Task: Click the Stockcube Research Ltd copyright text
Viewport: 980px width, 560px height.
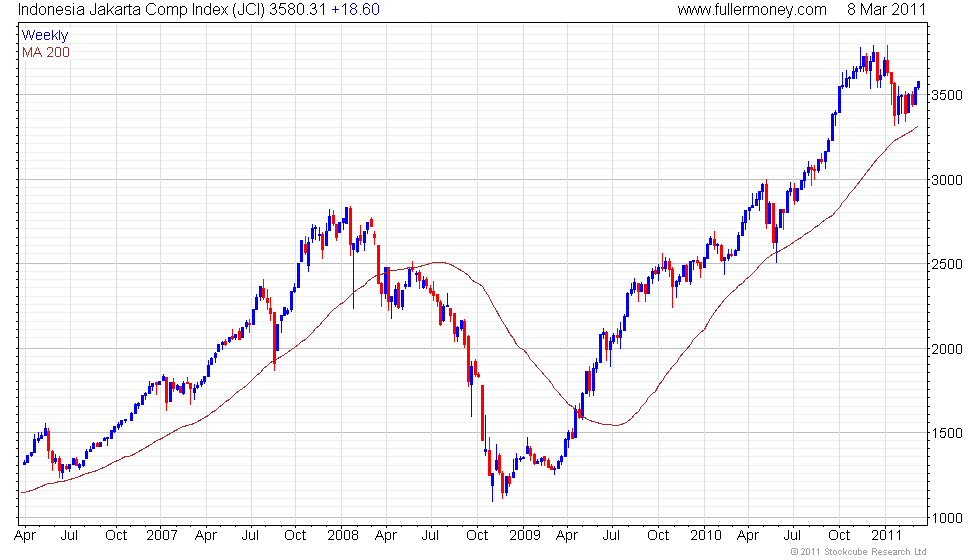Action: 858,552
